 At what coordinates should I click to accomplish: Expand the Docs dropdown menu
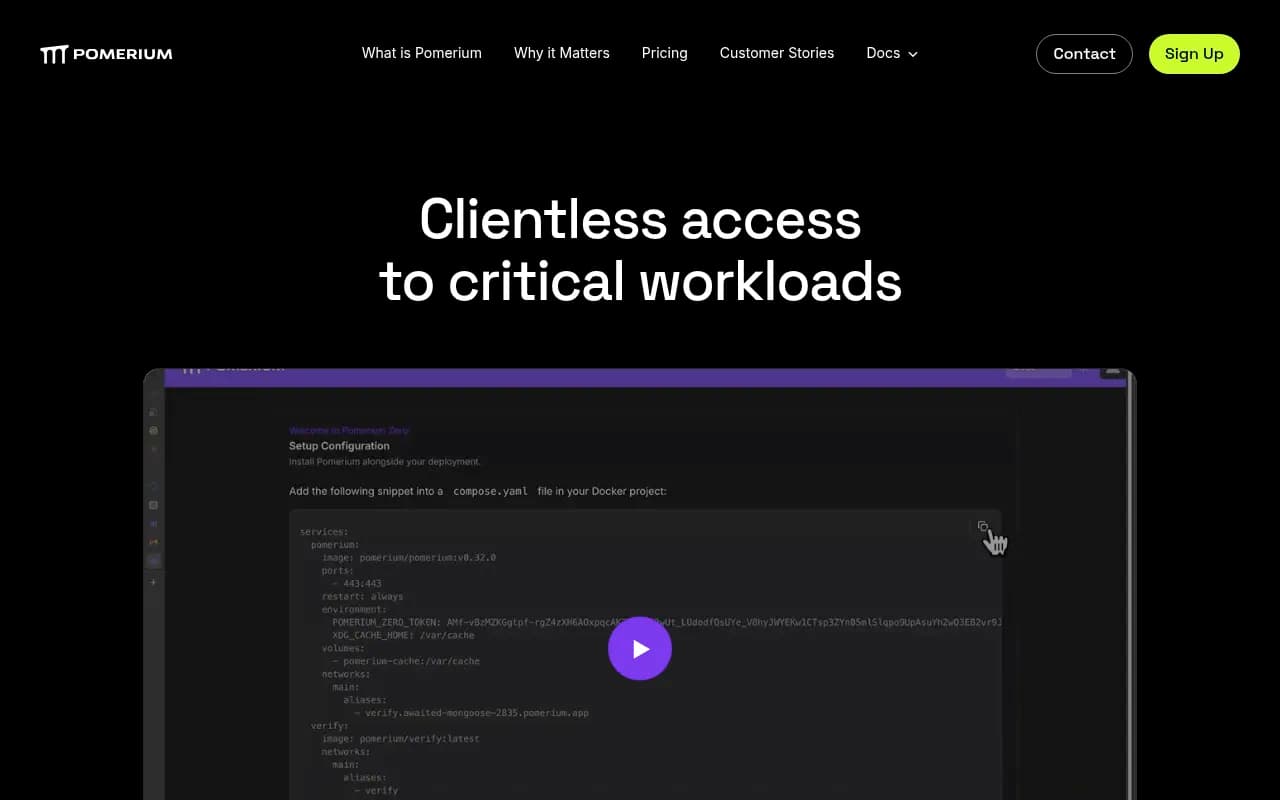892,53
